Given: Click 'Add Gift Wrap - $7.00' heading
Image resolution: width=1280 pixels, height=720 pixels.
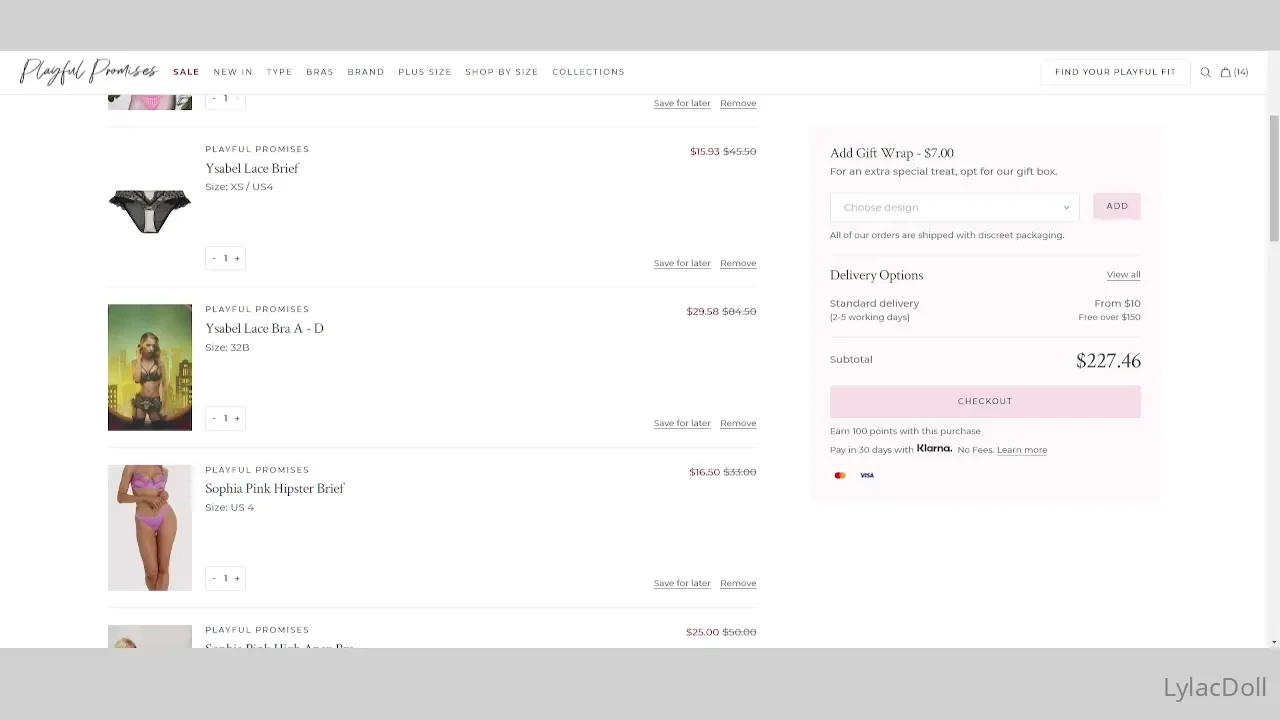Looking at the screenshot, I should (892, 153).
